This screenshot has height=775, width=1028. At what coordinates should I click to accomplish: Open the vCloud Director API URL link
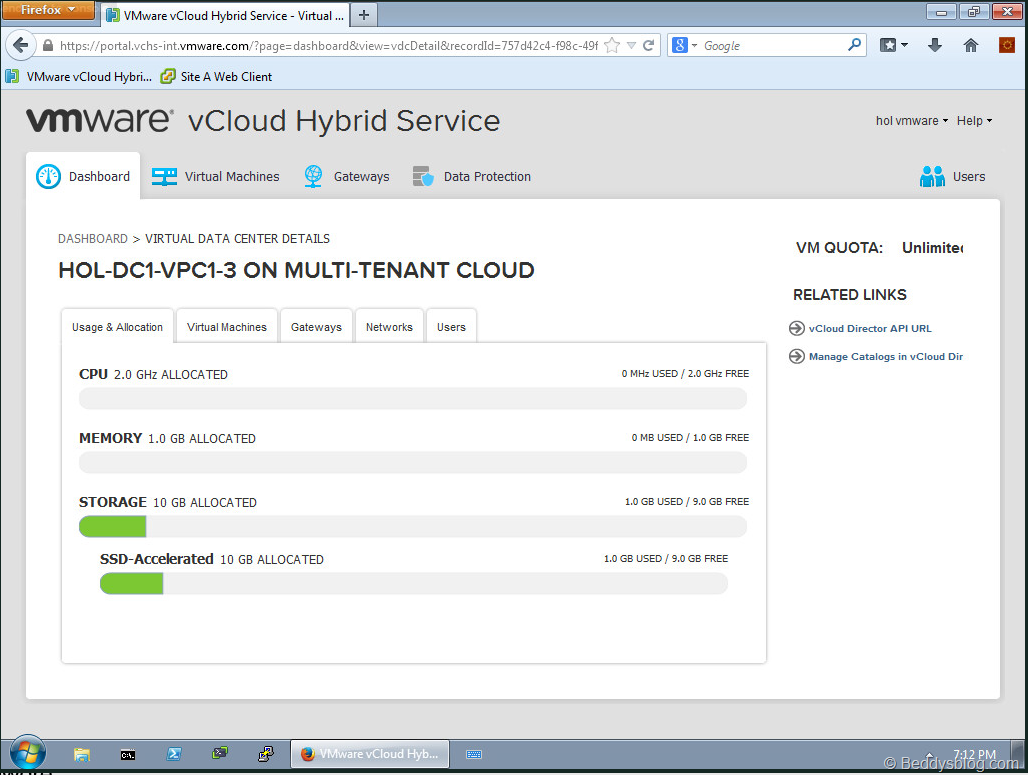(870, 328)
